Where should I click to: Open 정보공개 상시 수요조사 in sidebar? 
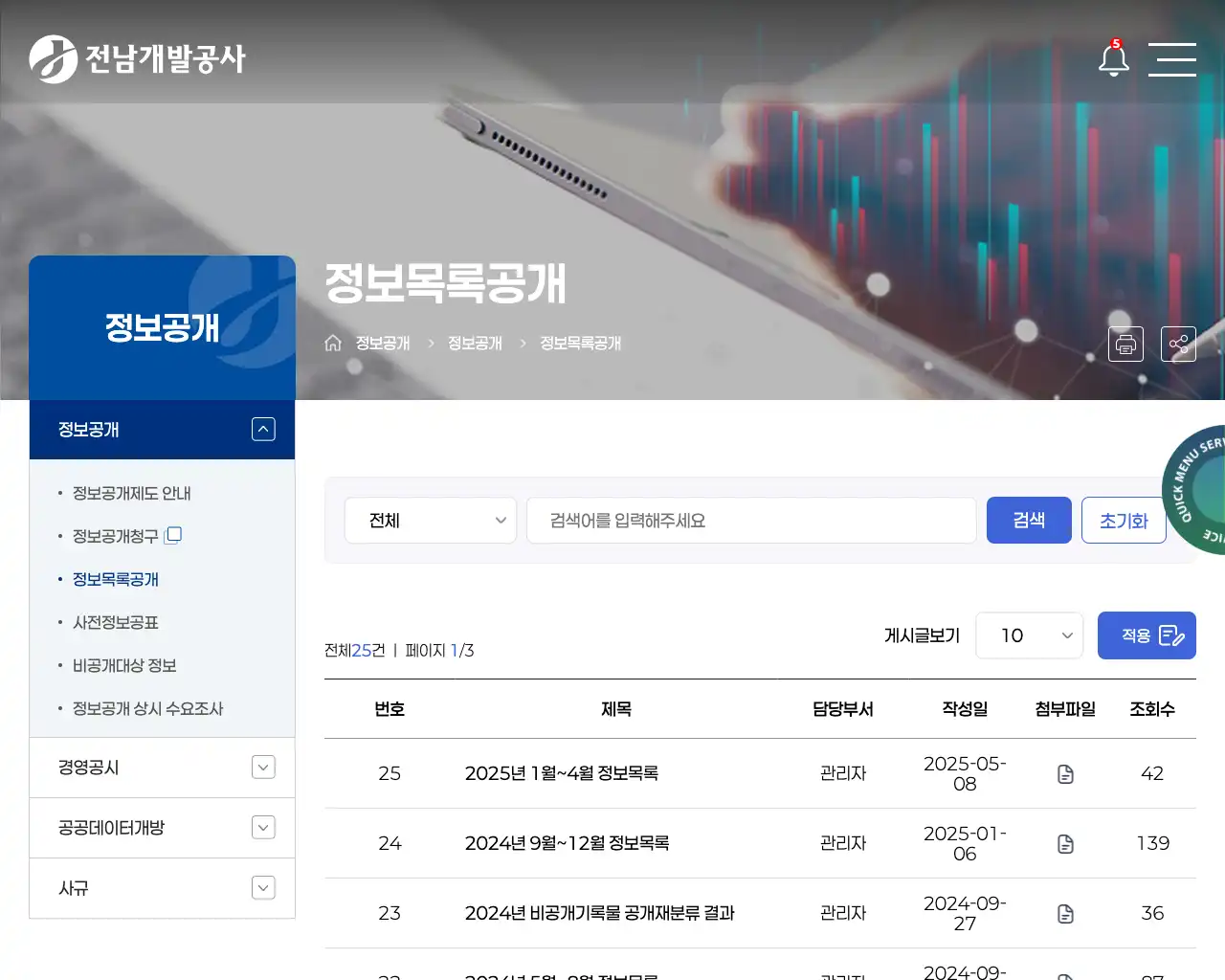tap(147, 708)
